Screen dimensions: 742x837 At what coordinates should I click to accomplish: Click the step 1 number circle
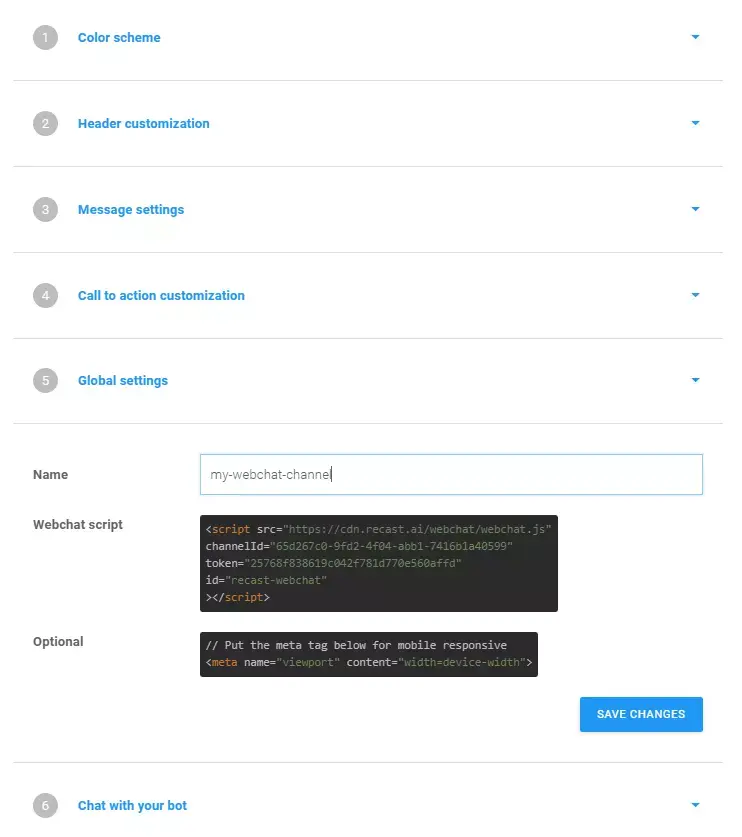click(x=45, y=37)
